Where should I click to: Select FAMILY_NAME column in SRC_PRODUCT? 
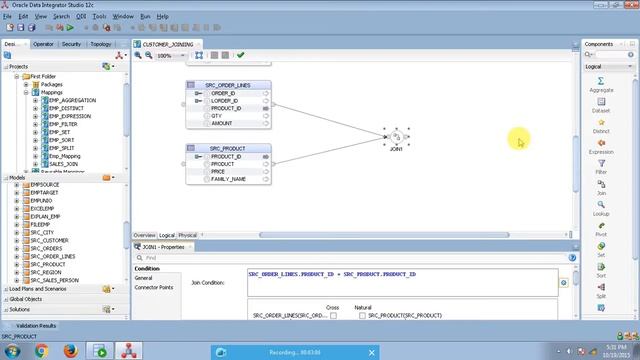pos(228,179)
